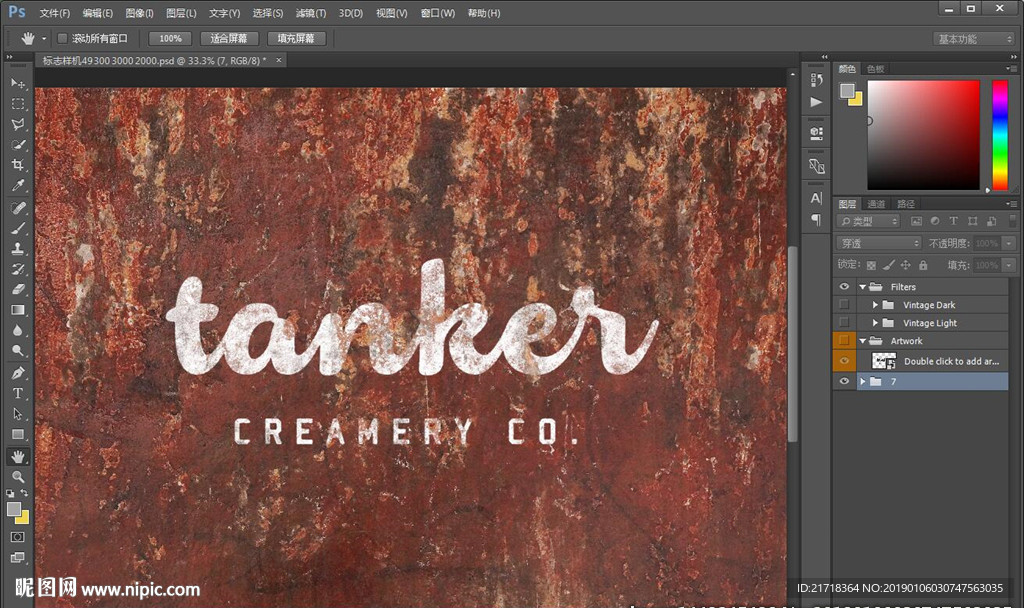1024x608 pixels.
Task: Close the document tab
Action: [279, 60]
